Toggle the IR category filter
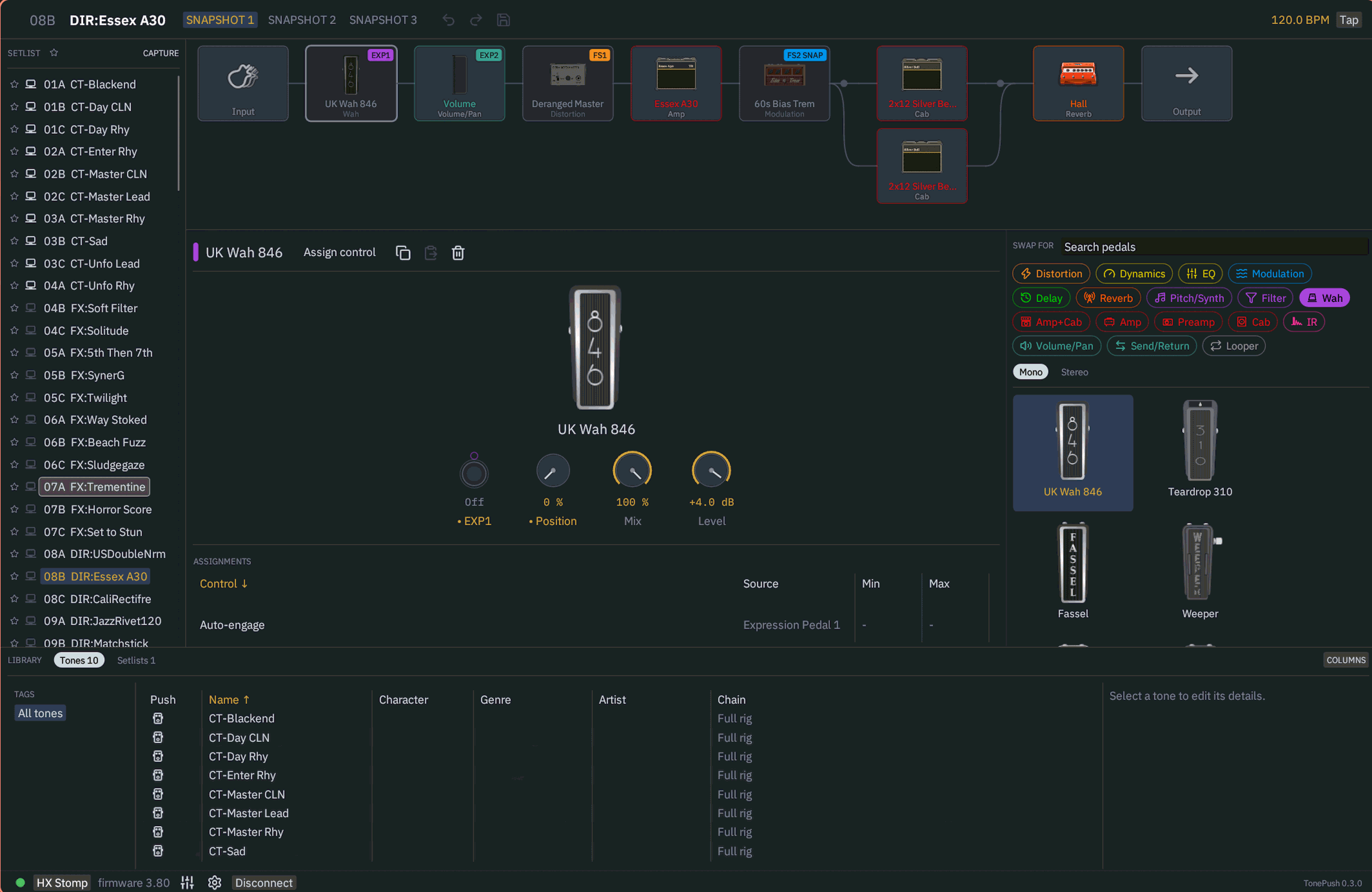The height and width of the screenshot is (892, 1372). (1304, 322)
